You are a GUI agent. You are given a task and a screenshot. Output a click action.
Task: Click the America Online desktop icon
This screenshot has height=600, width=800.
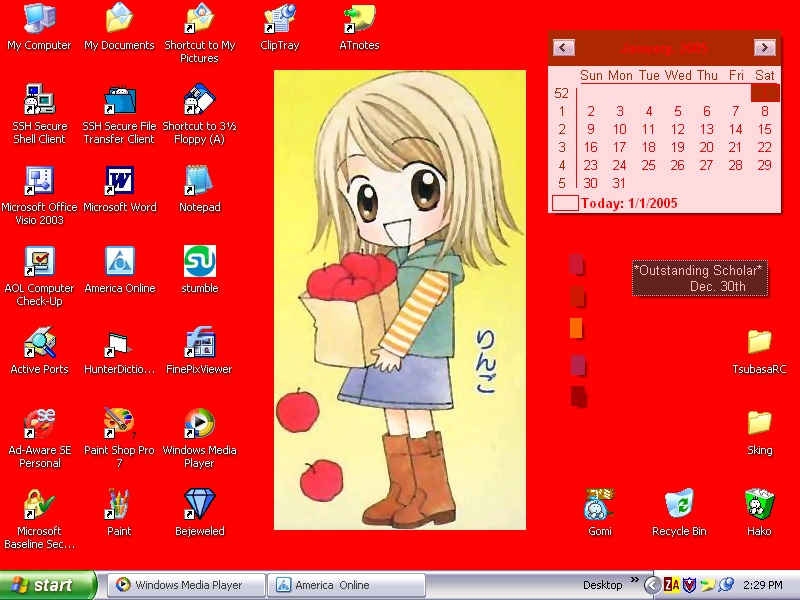119,261
